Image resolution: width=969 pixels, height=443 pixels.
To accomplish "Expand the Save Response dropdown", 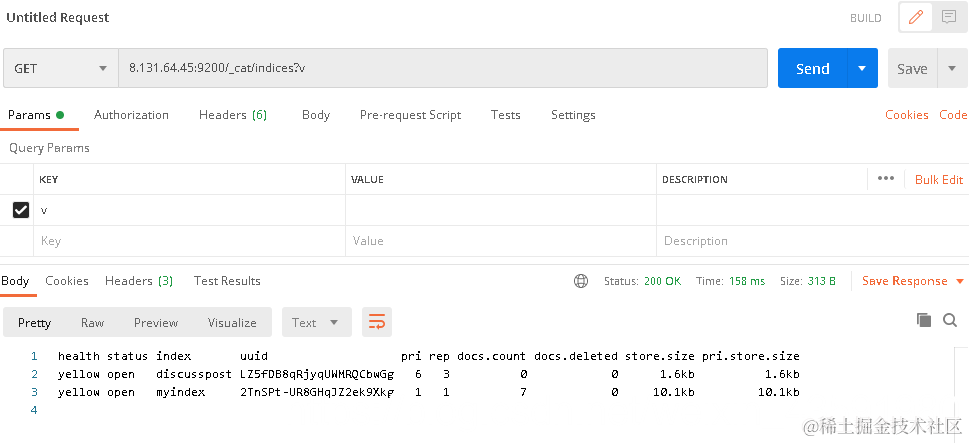I will [959, 281].
